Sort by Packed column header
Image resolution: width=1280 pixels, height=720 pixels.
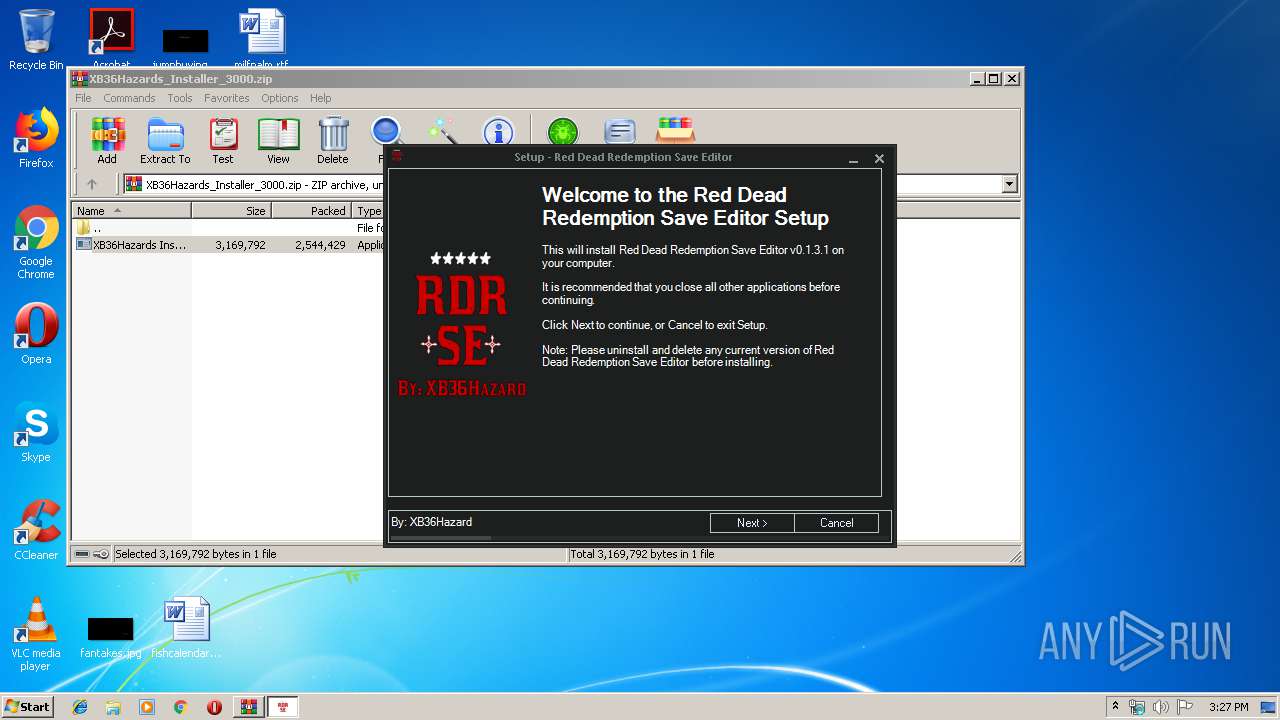pos(312,210)
